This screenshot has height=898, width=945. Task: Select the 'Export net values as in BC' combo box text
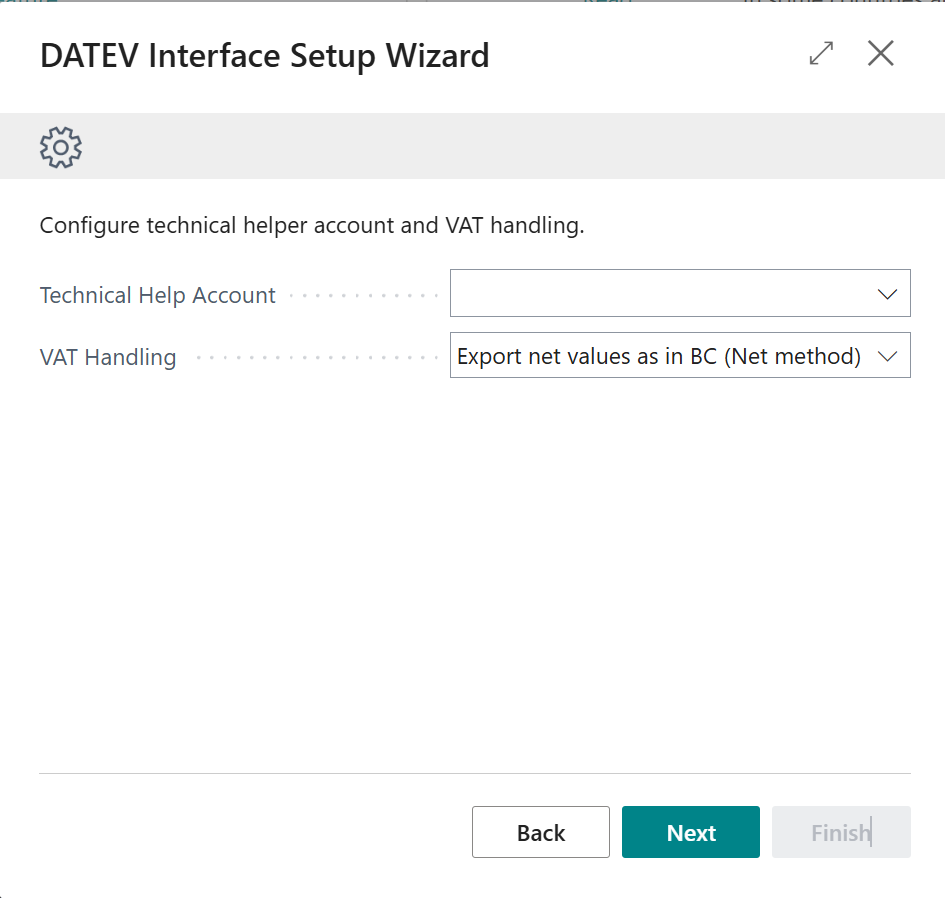point(659,356)
